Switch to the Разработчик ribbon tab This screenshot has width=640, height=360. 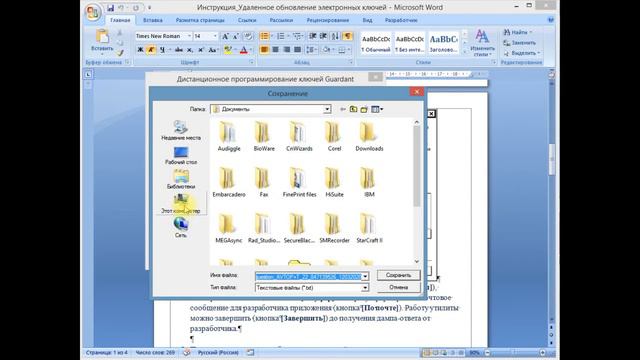401,20
